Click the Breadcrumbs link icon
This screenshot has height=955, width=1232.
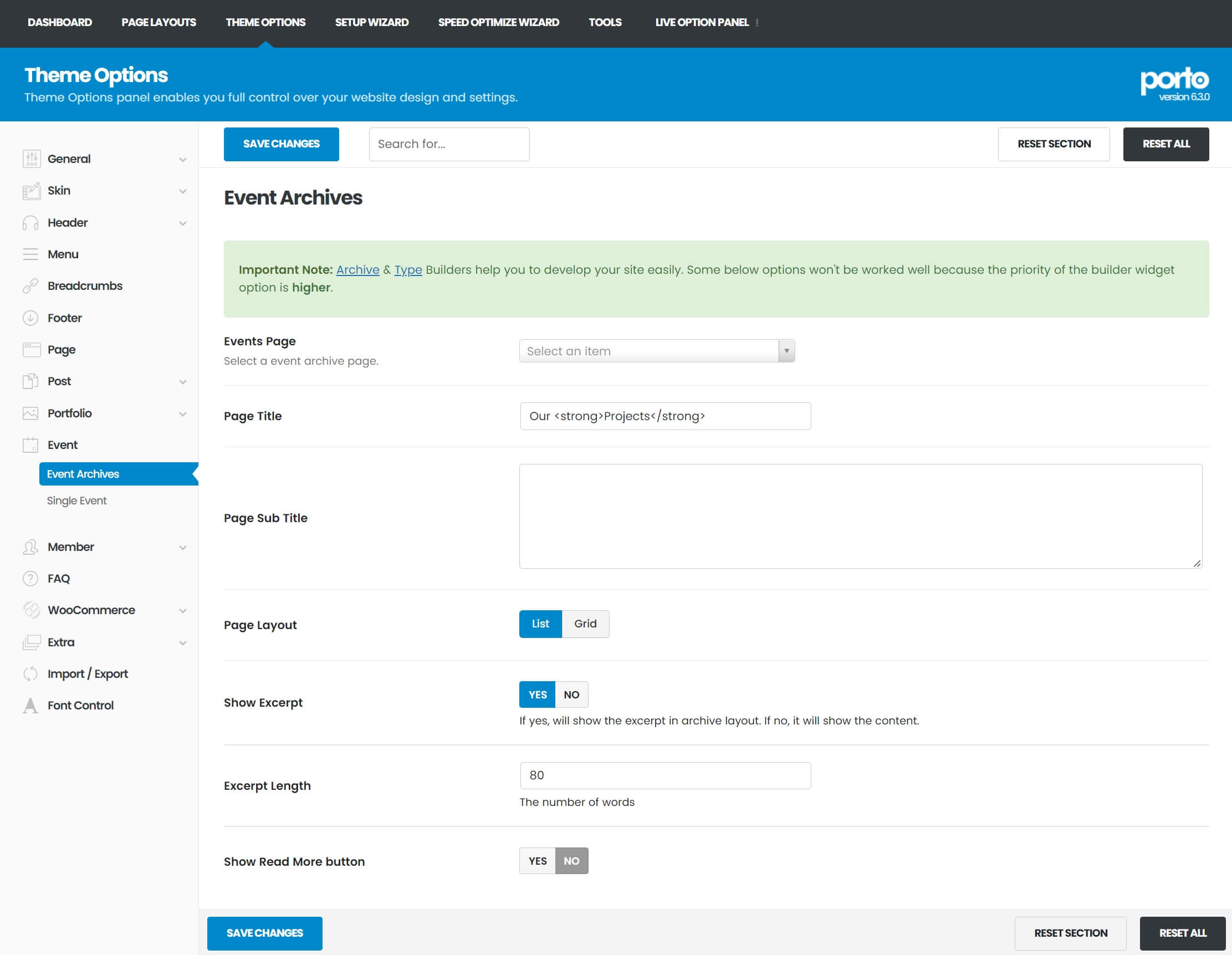click(x=30, y=286)
